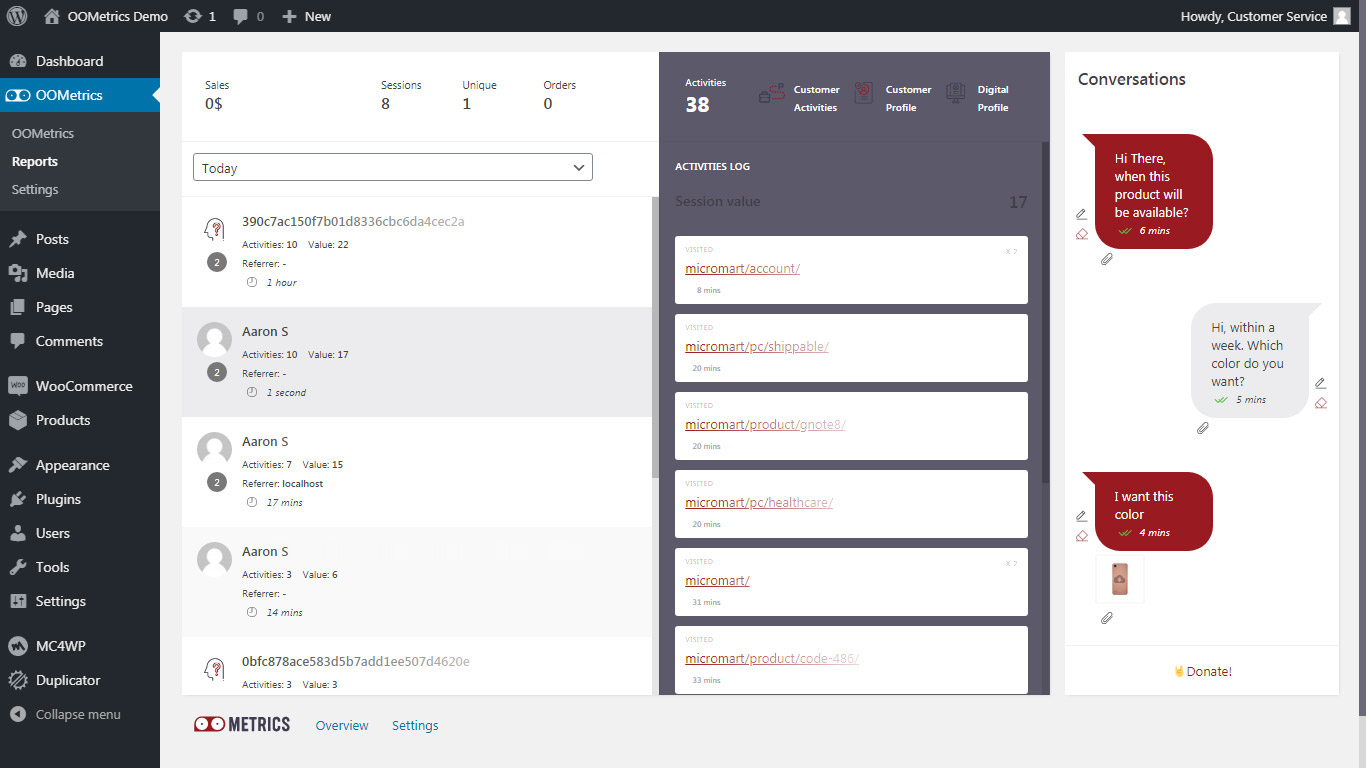This screenshot has height=768, width=1366.
Task: Open the Settings footer link
Action: 415,725
